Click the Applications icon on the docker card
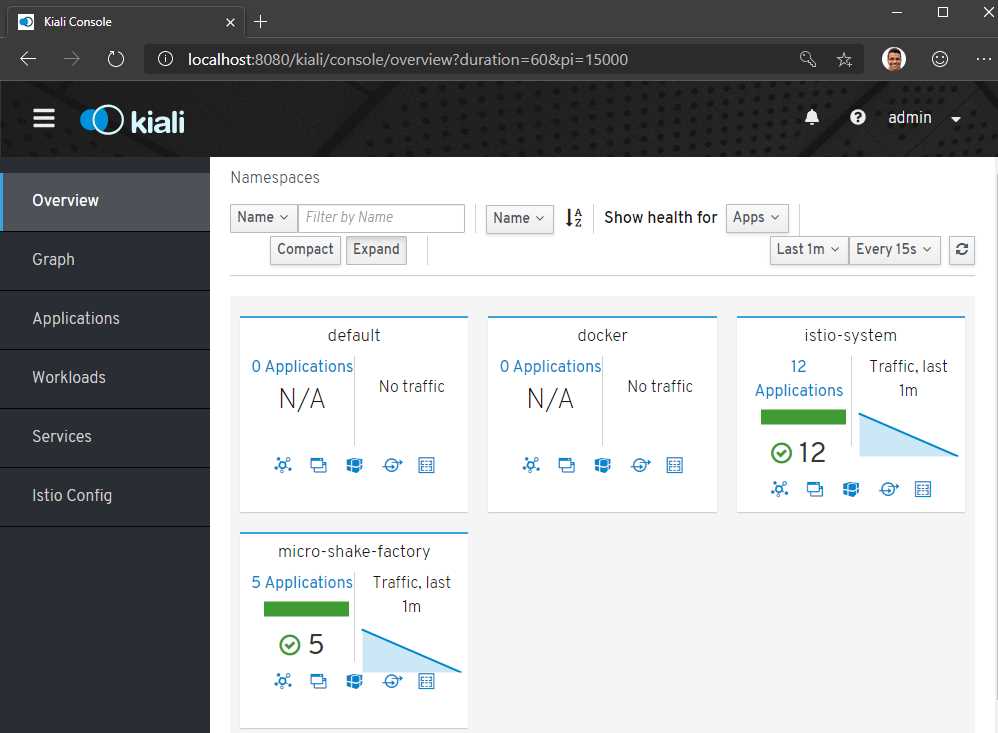998x733 pixels. (x=567, y=465)
